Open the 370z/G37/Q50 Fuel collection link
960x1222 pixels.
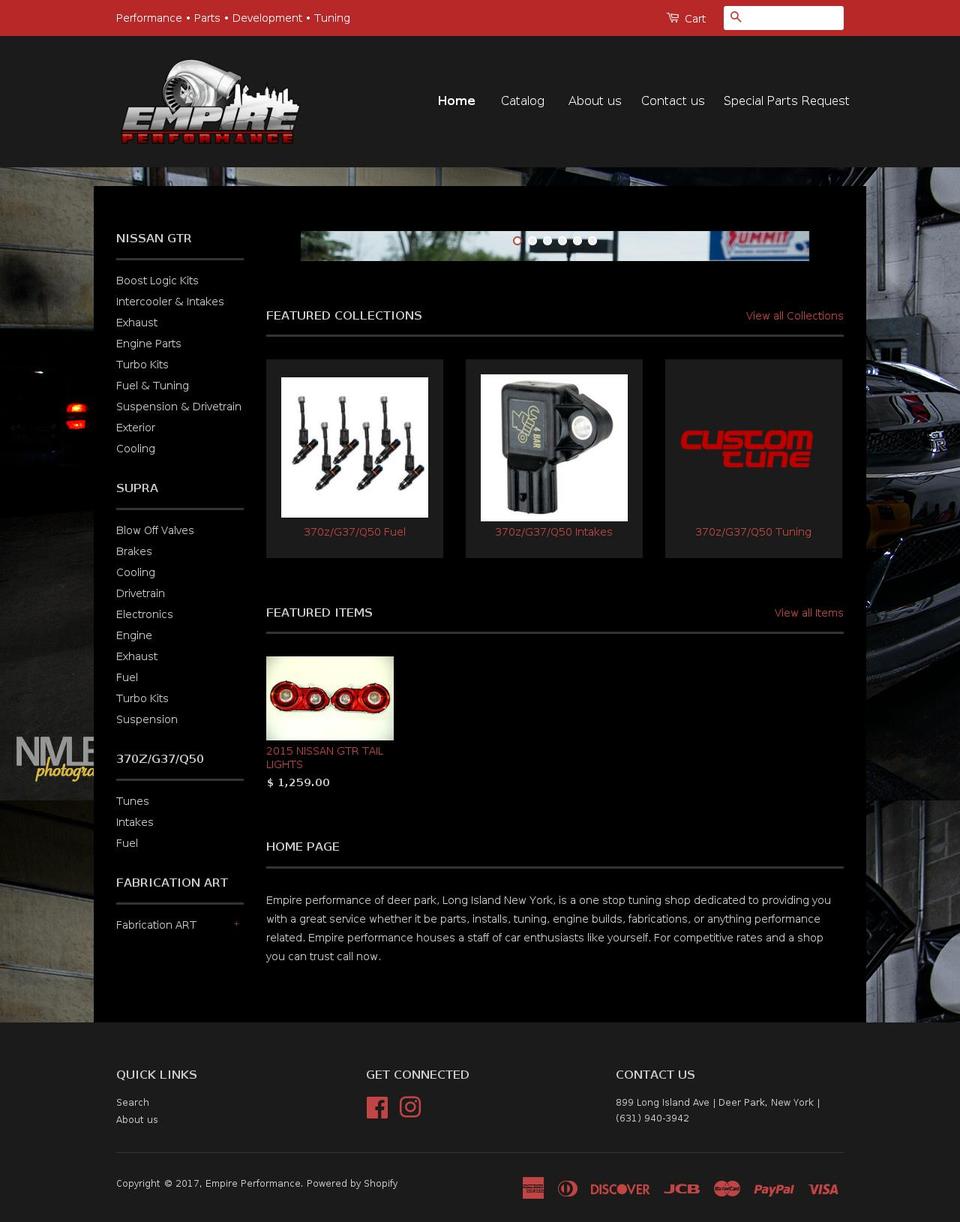(x=354, y=532)
